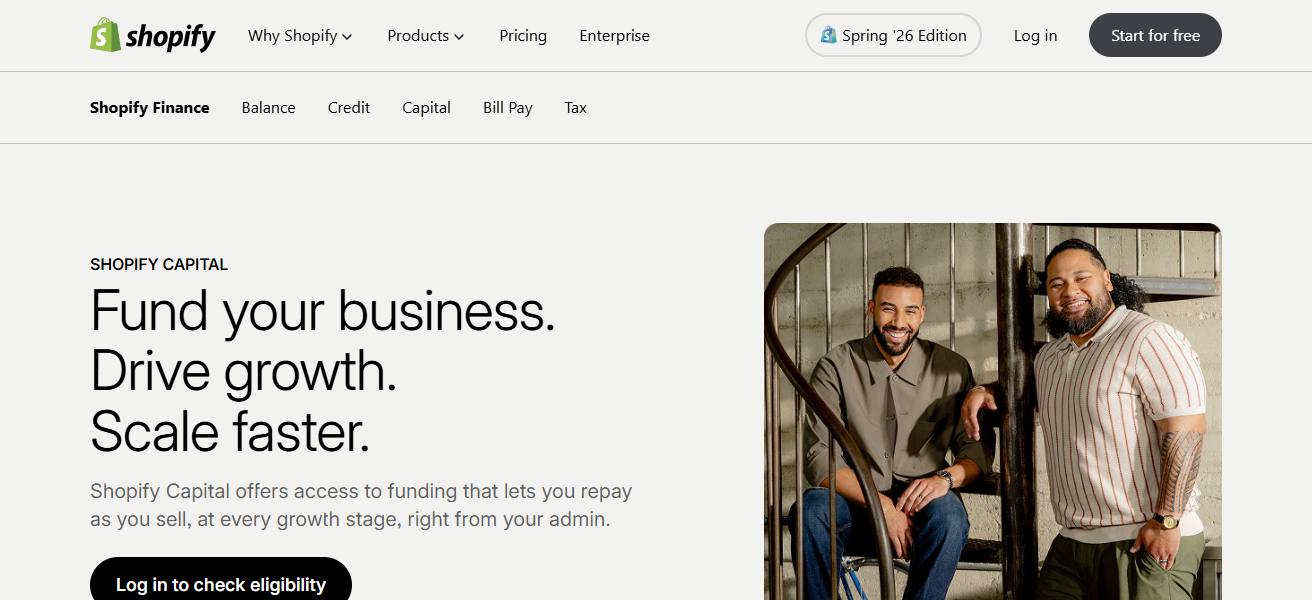Click the shopping bag icon in Spring '26 Edition
The height and width of the screenshot is (600, 1312).
click(828, 35)
